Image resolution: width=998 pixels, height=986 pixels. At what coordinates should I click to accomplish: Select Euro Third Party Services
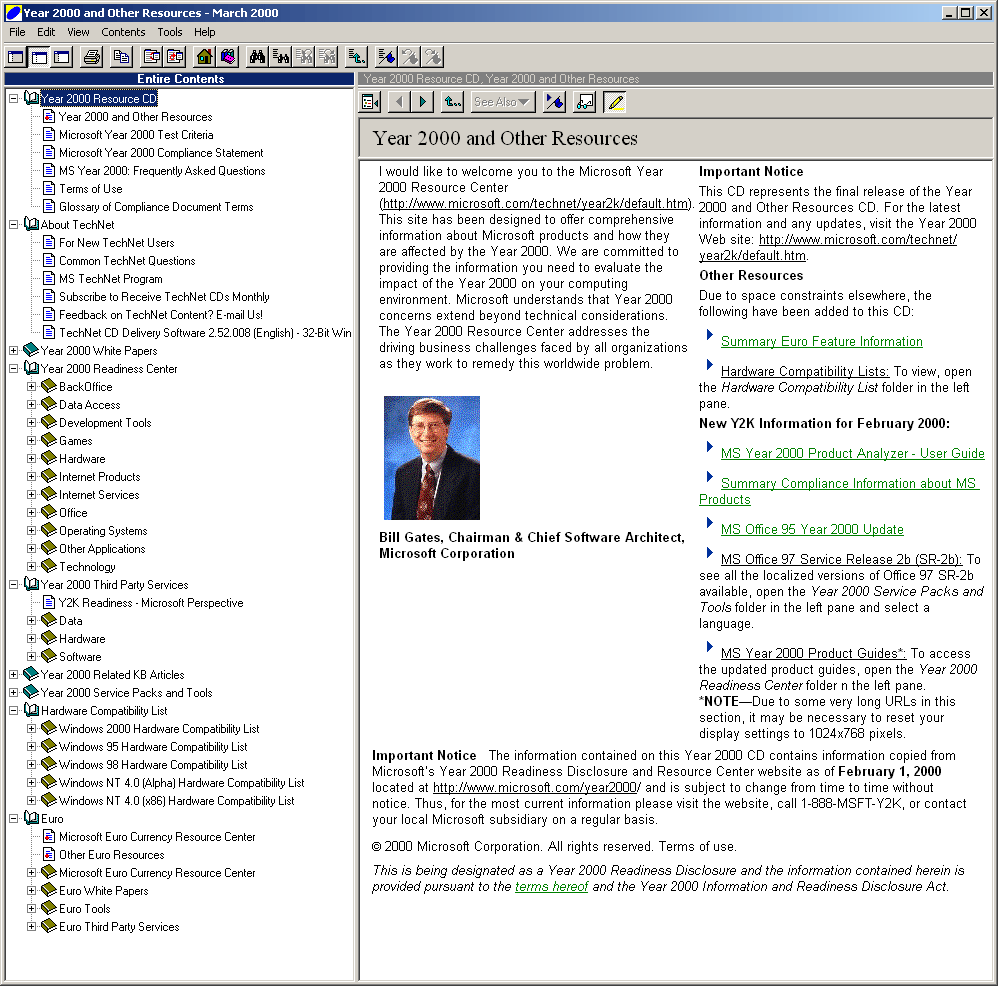tap(119, 927)
